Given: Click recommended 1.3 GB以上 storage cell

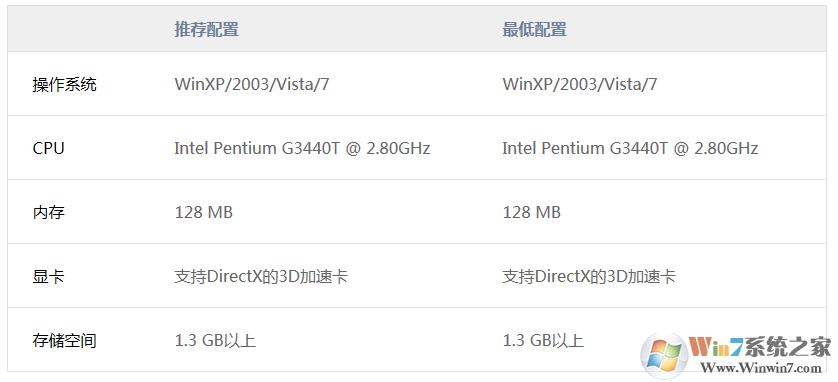Looking at the screenshot, I should point(215,341).
